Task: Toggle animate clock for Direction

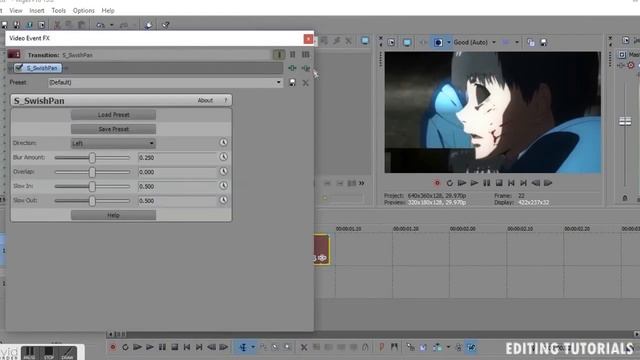Action: 223,142
